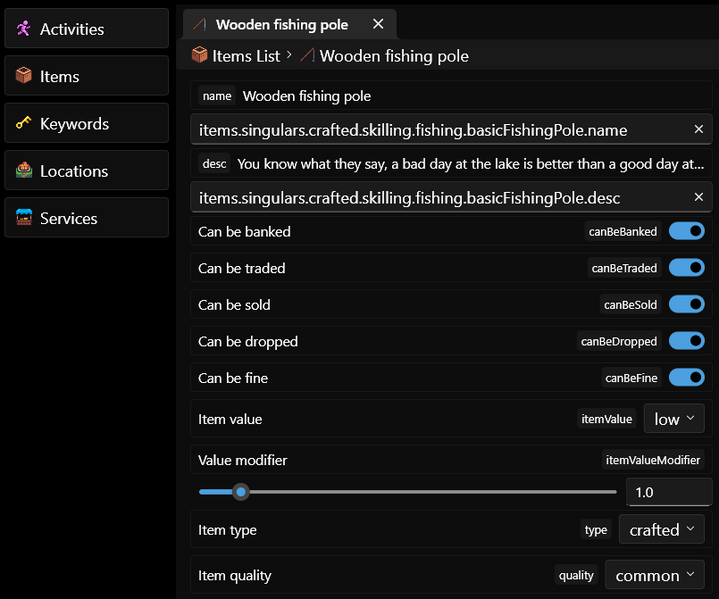The width and height of the screenshot is (719, 599).
Task: Click the canBeDropped property tag
Action: 619,341
